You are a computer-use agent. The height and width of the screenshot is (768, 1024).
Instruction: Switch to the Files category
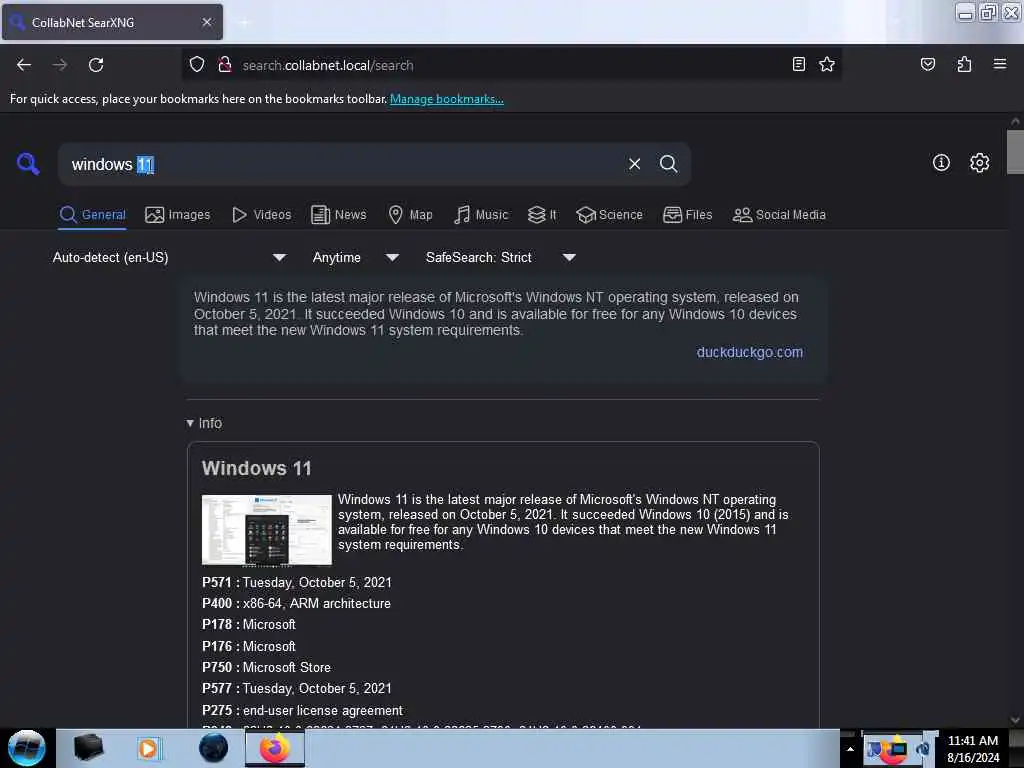click(688, 215)
